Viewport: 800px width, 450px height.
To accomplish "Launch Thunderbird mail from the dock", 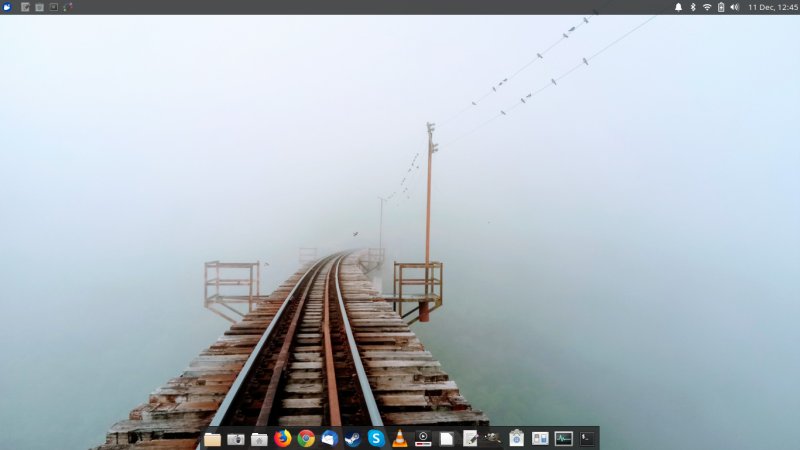I will [x=329, y=438].
